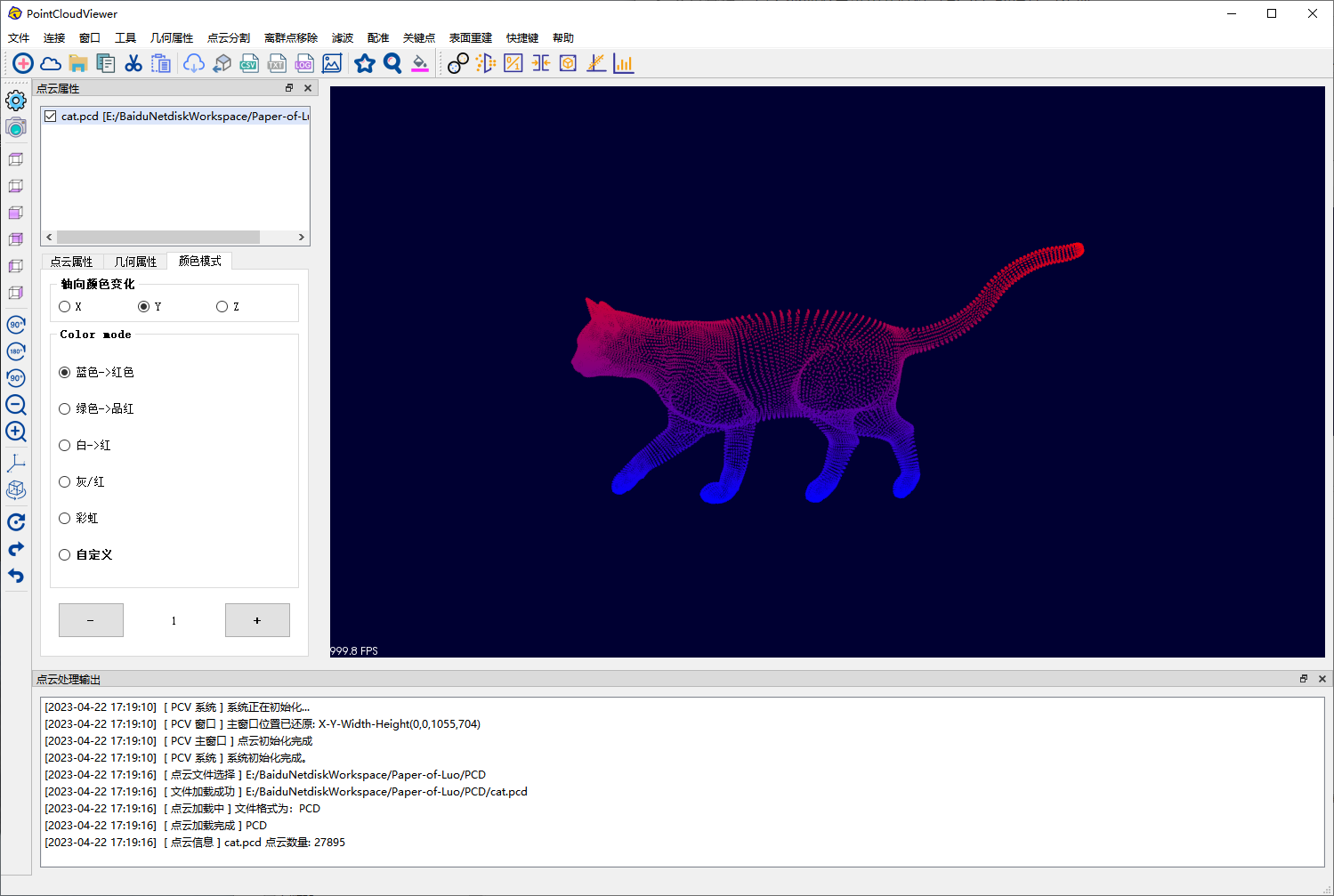Click the bar chart histogram icon

[624, 63]
